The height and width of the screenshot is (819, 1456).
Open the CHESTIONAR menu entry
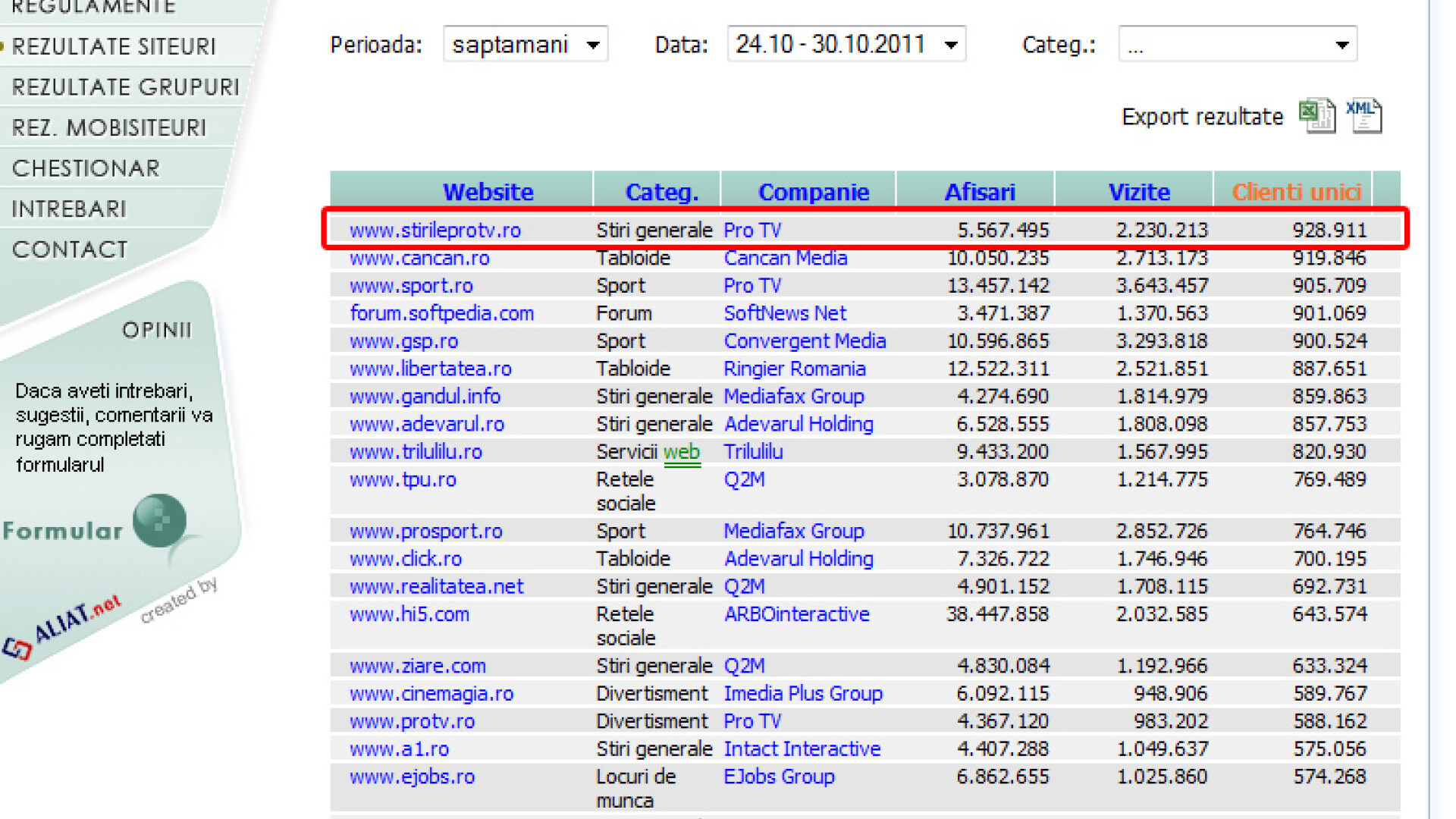86,167
